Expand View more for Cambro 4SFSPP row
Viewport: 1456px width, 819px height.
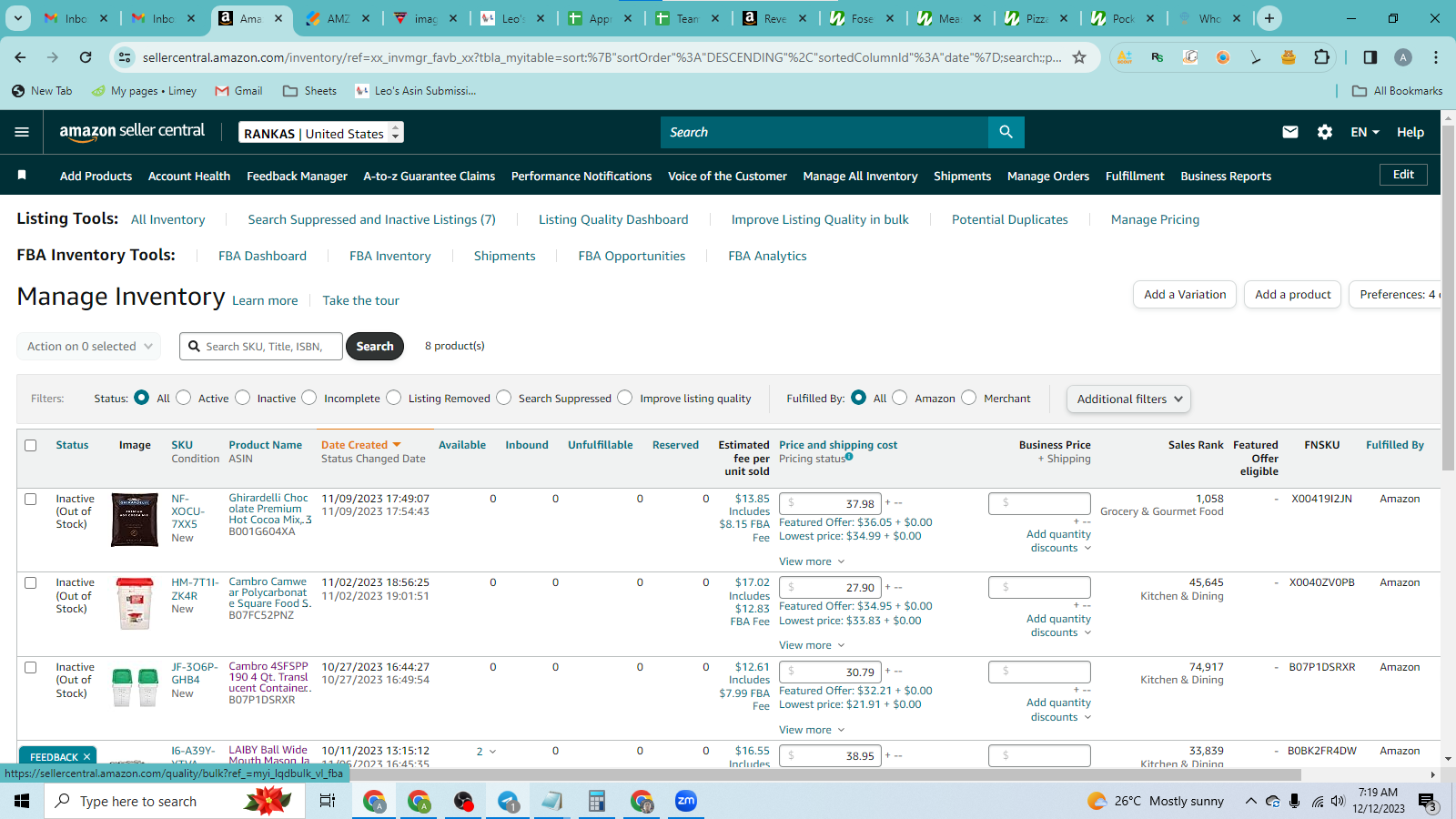coord(812,730)
